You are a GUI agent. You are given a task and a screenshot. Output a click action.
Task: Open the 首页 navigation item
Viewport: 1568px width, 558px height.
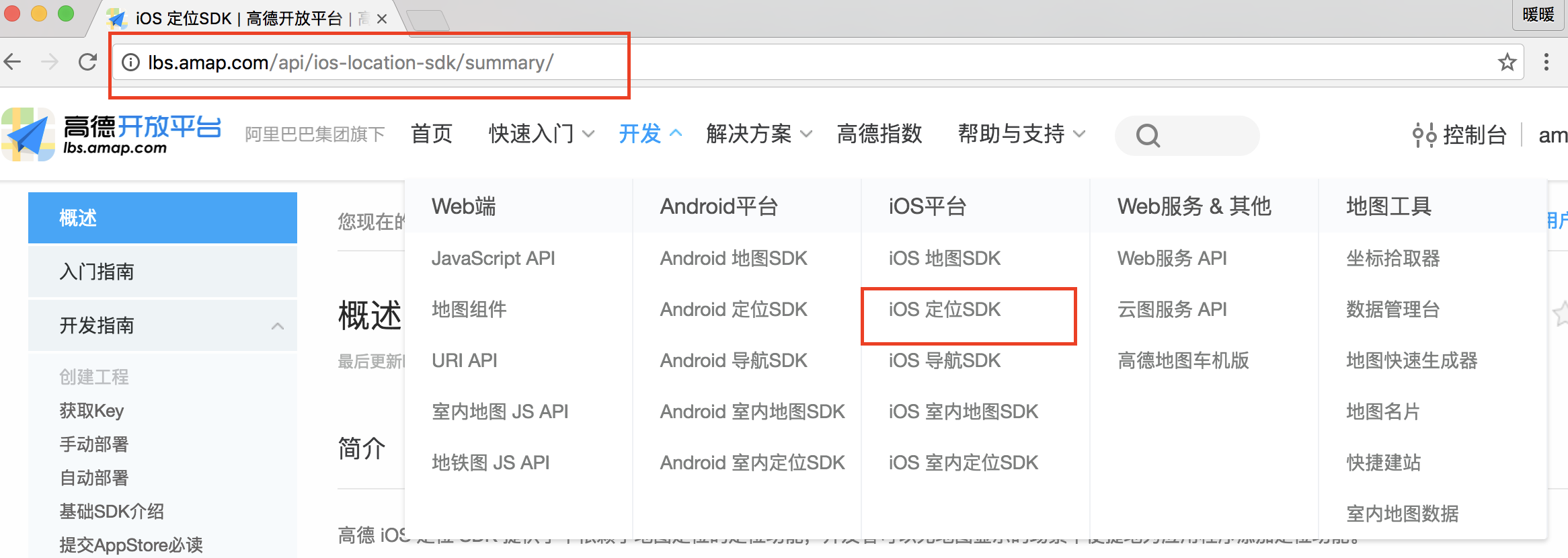432,134
